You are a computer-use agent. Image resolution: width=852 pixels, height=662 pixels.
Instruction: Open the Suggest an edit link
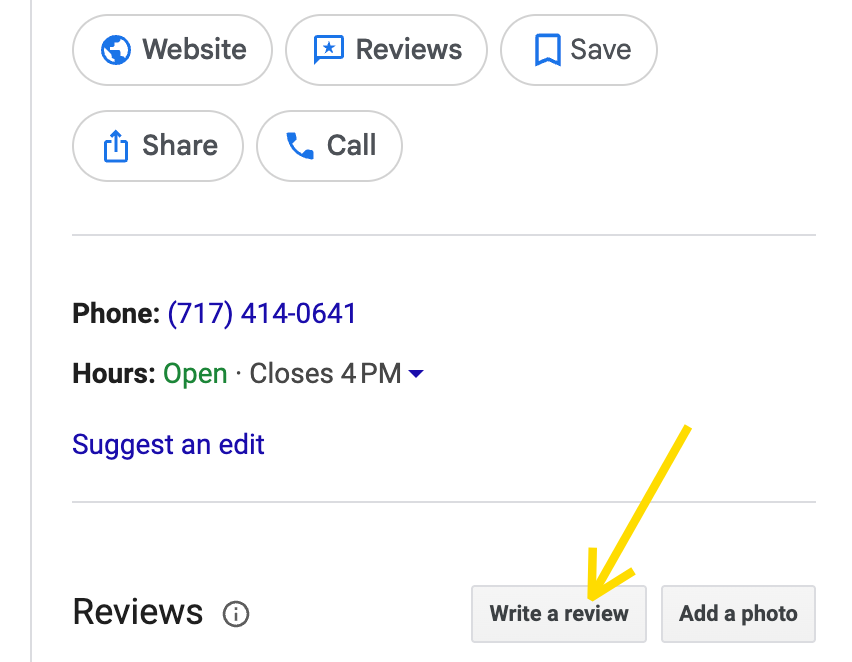tap(168, 445)
